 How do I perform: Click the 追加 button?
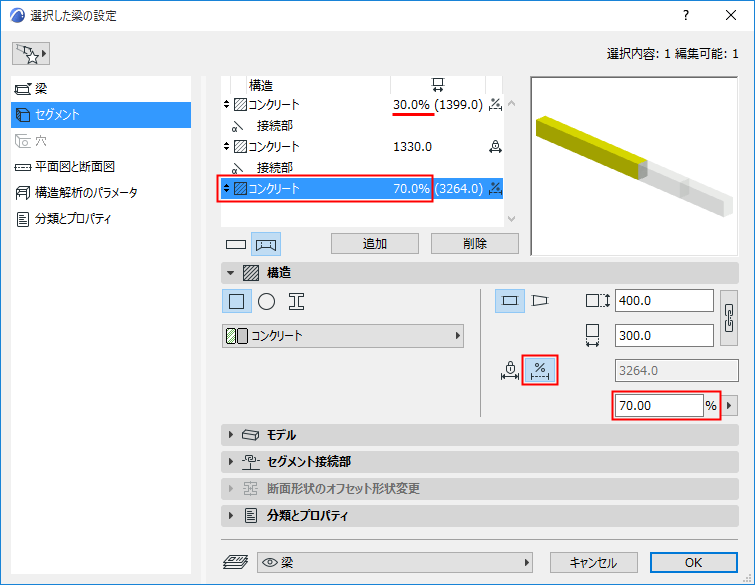[x=375, y=244]
